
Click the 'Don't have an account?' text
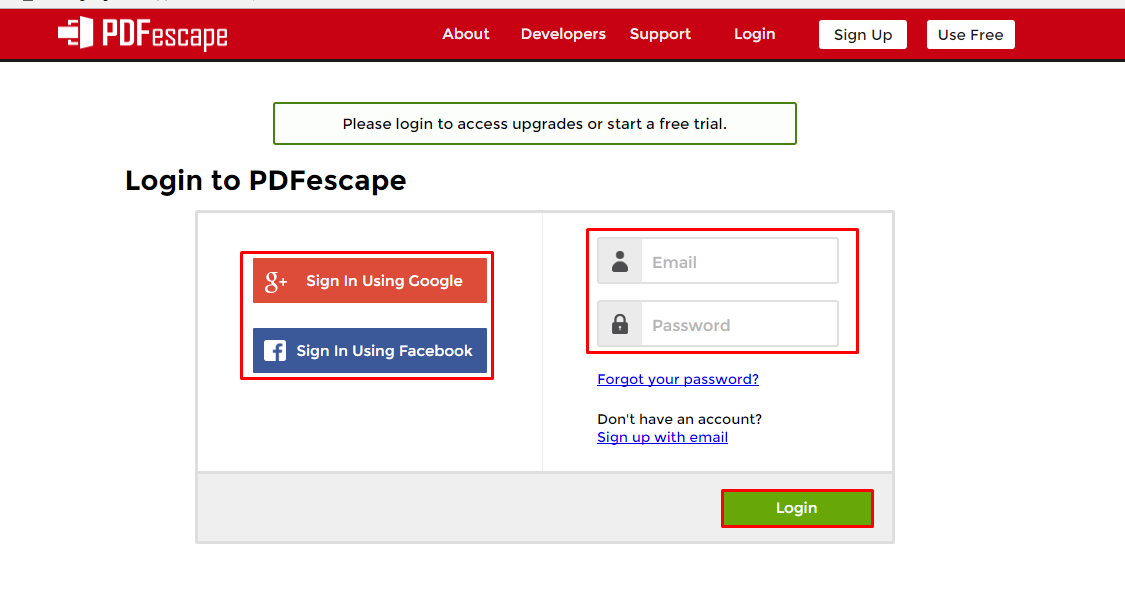679,418
